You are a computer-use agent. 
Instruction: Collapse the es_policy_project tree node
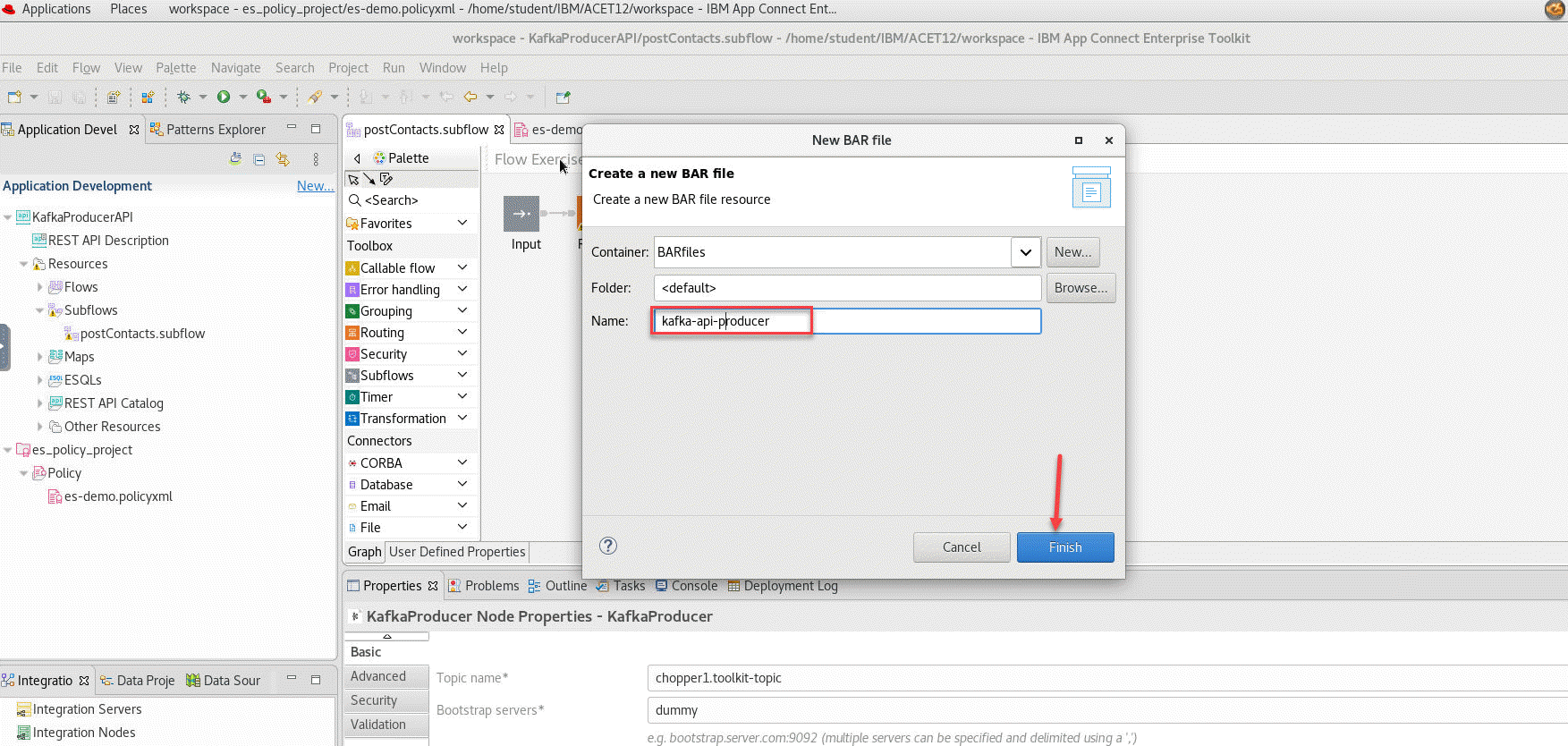8,450
